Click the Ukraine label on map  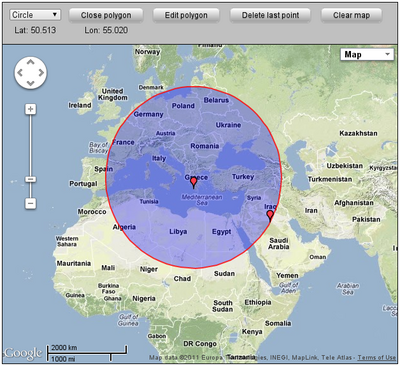pos(228,125)
